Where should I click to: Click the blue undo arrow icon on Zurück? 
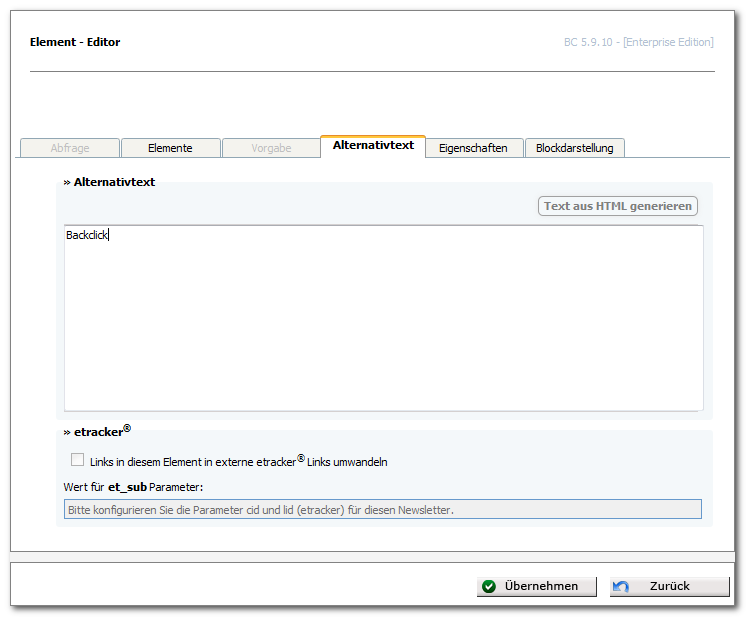click(621, 587)
